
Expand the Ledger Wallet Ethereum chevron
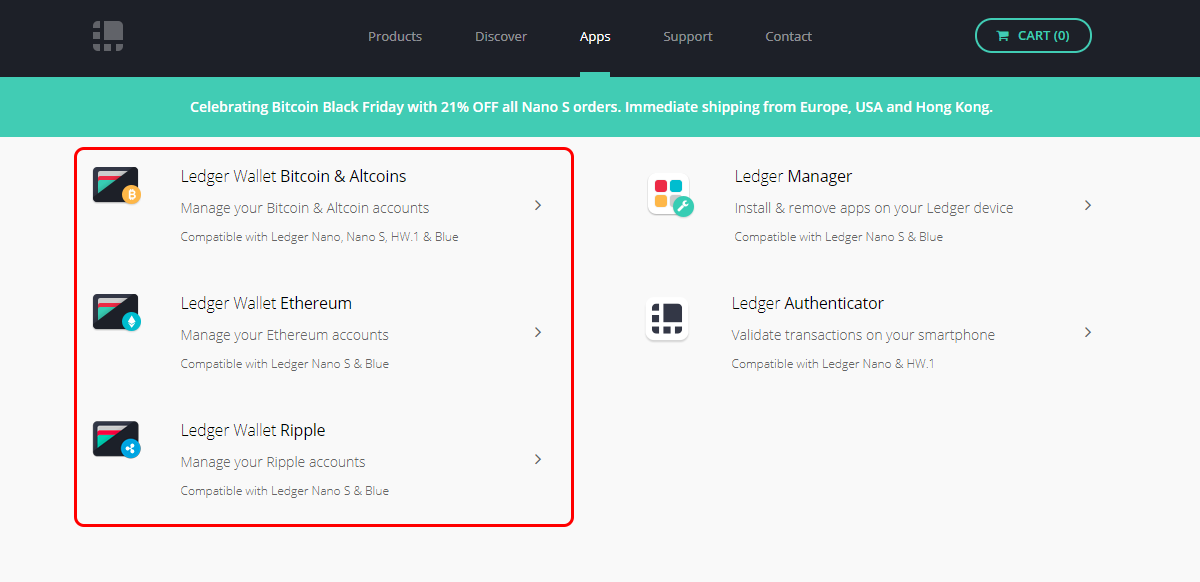pyautogui.click(x=538, y=332)
